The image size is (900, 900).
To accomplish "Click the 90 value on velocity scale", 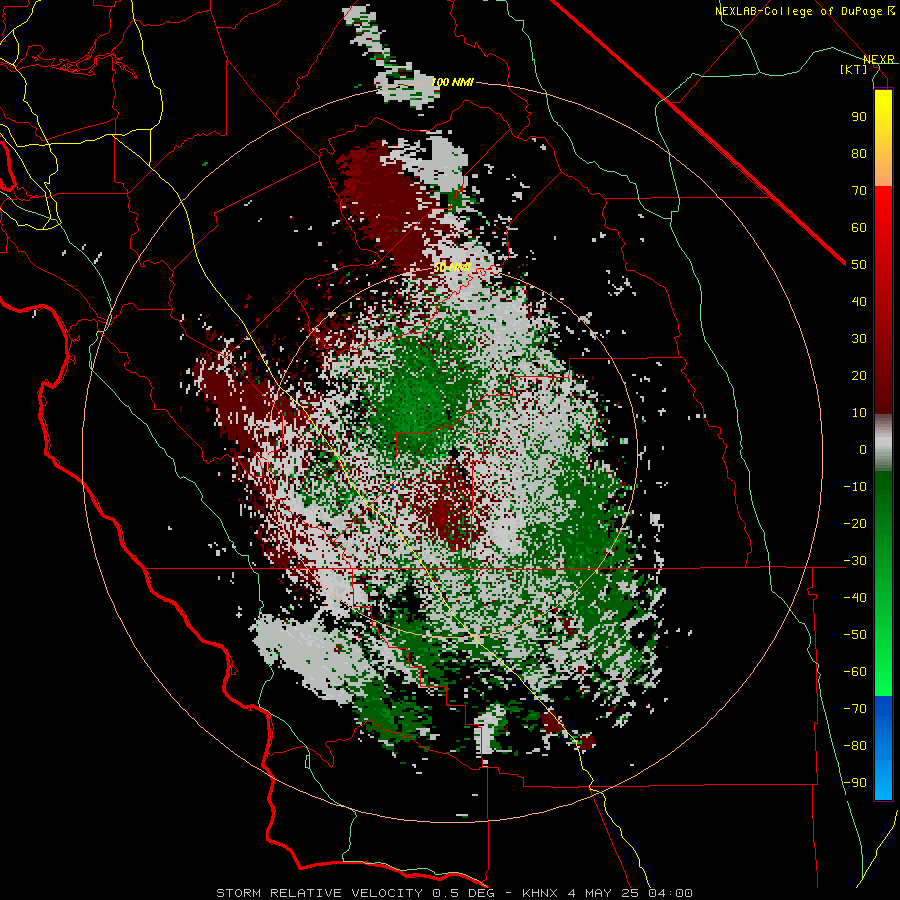I will 859,117.
